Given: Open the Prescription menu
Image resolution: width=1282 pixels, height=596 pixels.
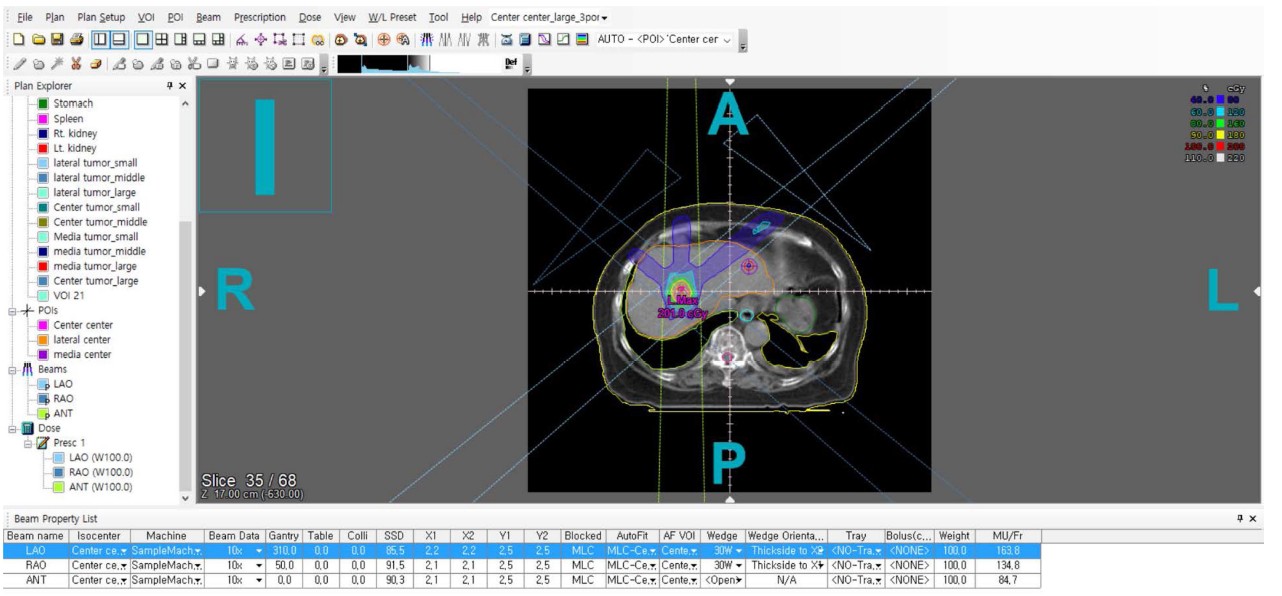Looking at the screenshot, I should pyautogui.click(x=259, y=18).
